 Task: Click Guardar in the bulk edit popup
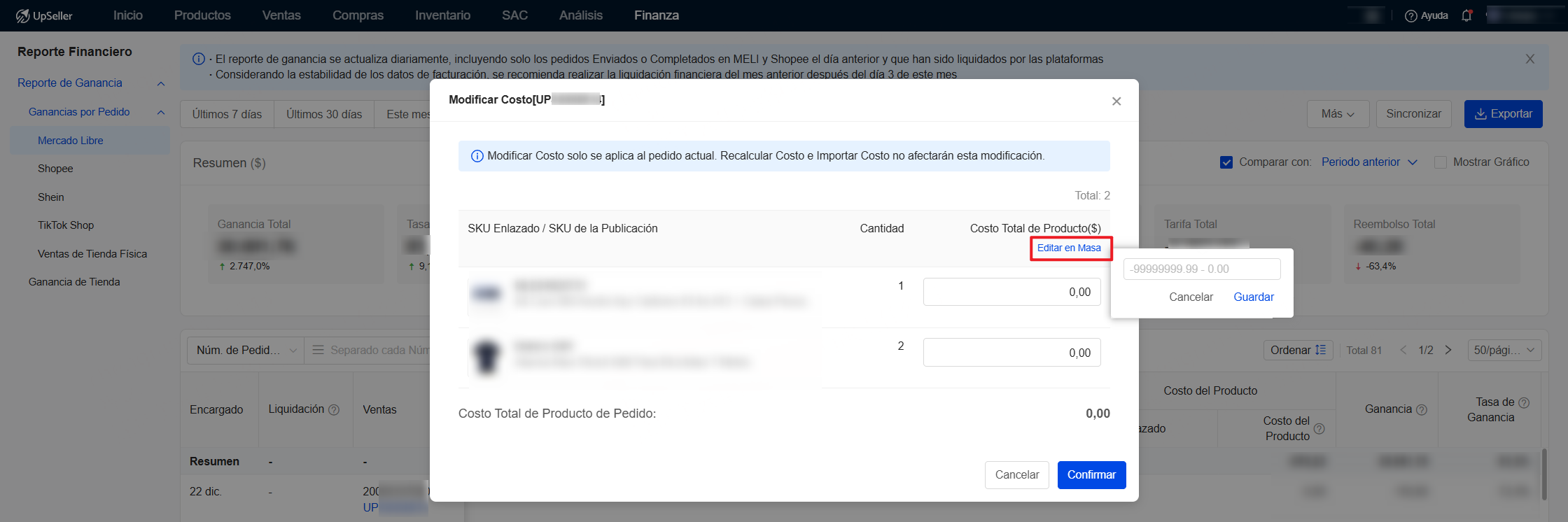pos(1253,297)
